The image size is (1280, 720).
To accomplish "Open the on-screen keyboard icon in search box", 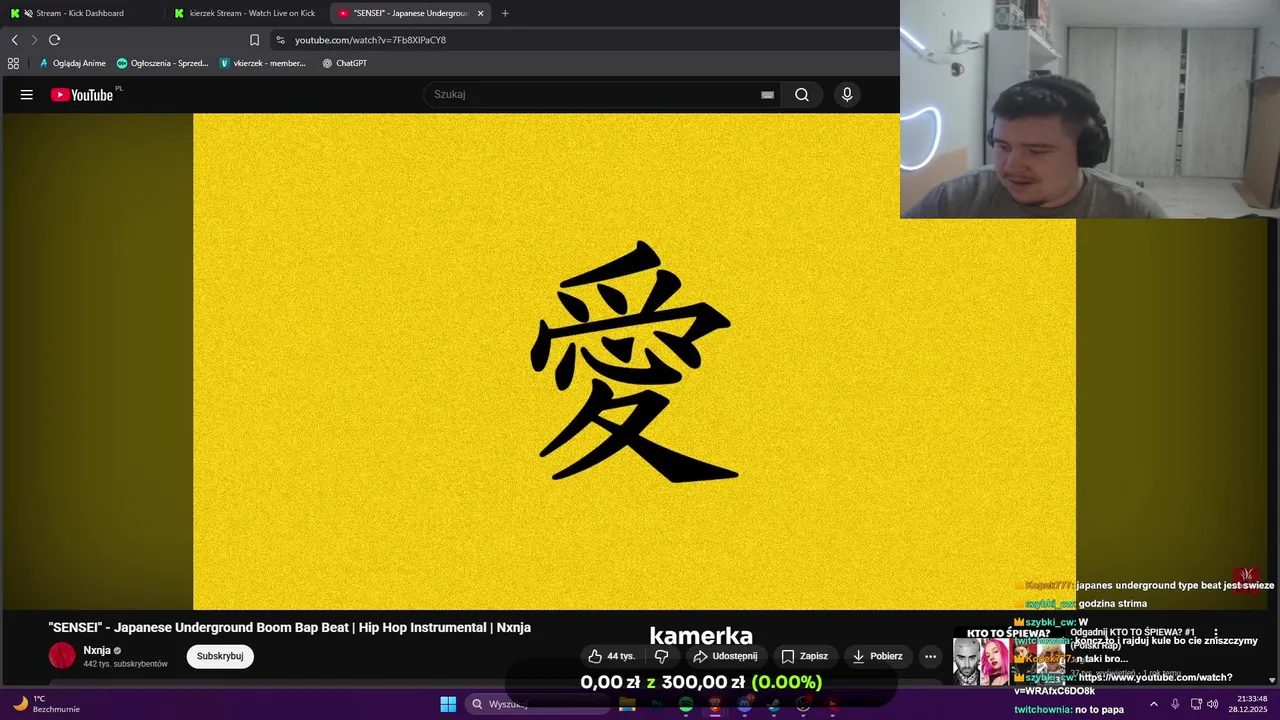I will pos(767,95).
